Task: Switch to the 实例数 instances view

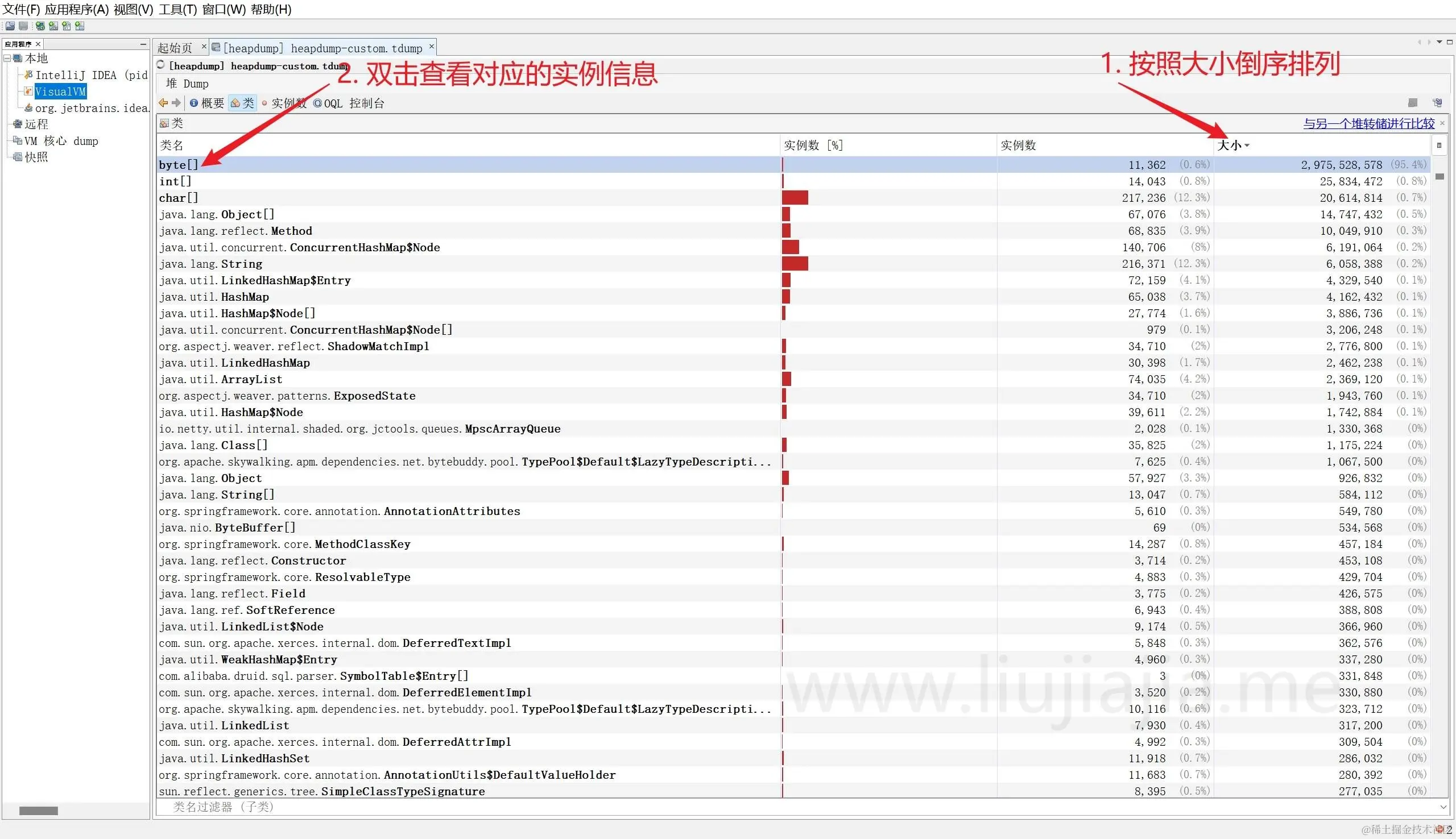Action: tap(284, 103)
